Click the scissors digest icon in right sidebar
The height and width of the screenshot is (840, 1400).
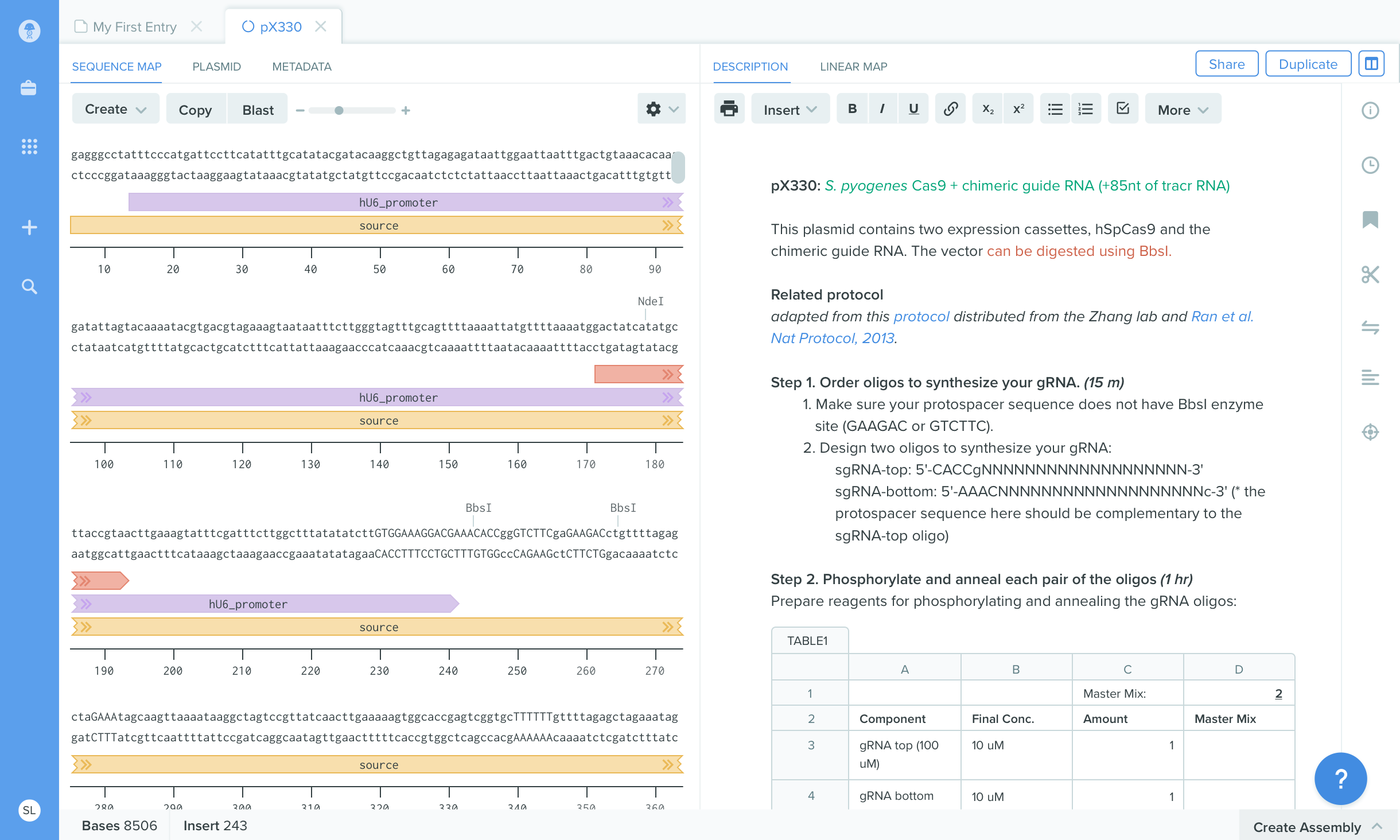click(x=1370, y=275)
